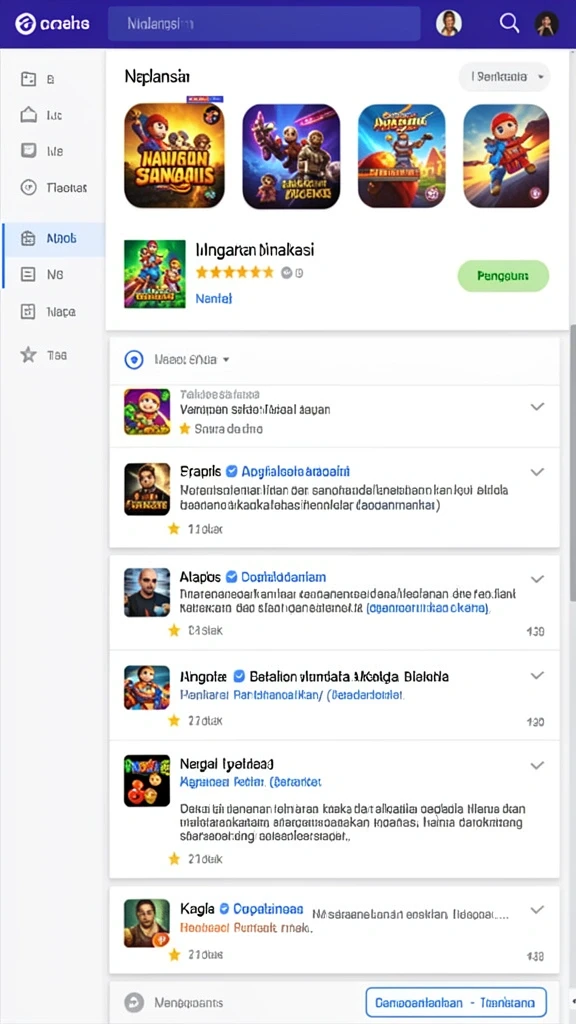Open the 'Kagla' profile picture
The height and width of the screenshot is (1024, 576).
click(x=147, y=923)
